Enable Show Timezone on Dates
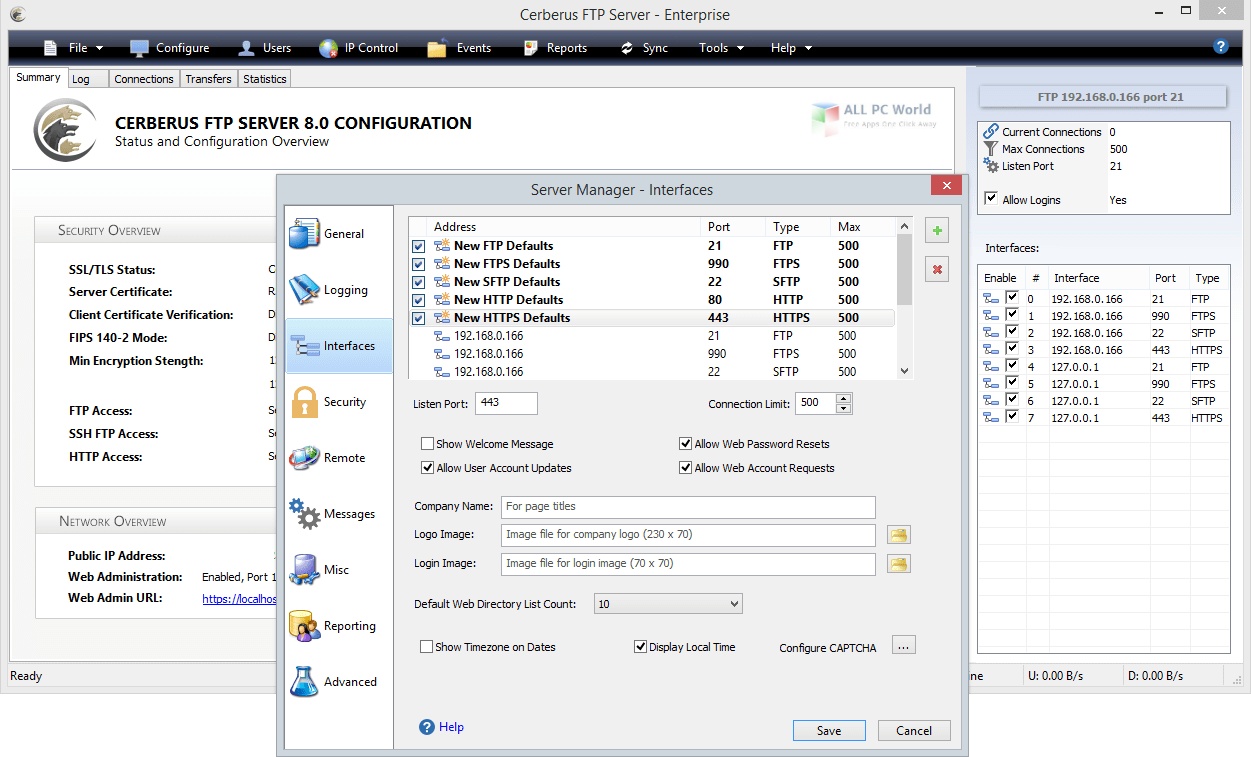The image size is (1251, 757). (426, 647)
